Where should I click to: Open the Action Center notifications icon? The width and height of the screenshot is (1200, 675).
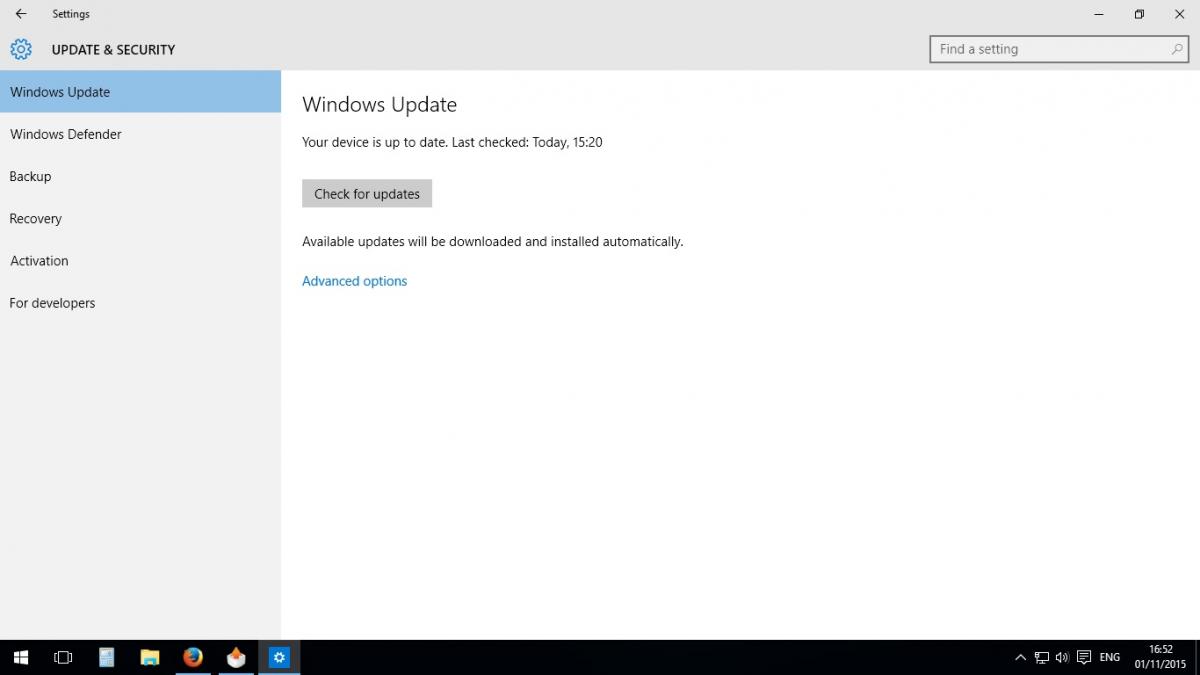(x=1084, y=657)
